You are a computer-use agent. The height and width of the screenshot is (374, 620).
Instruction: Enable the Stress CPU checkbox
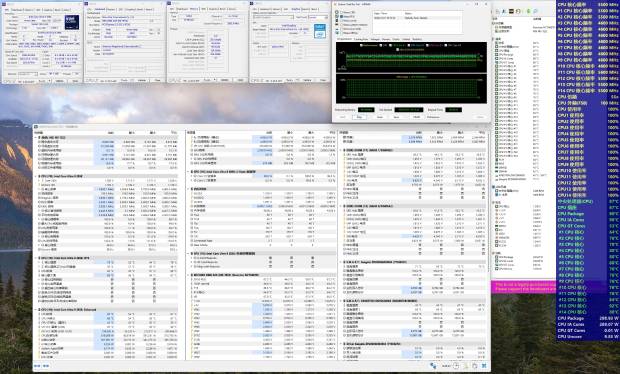(x=342, y=12)
